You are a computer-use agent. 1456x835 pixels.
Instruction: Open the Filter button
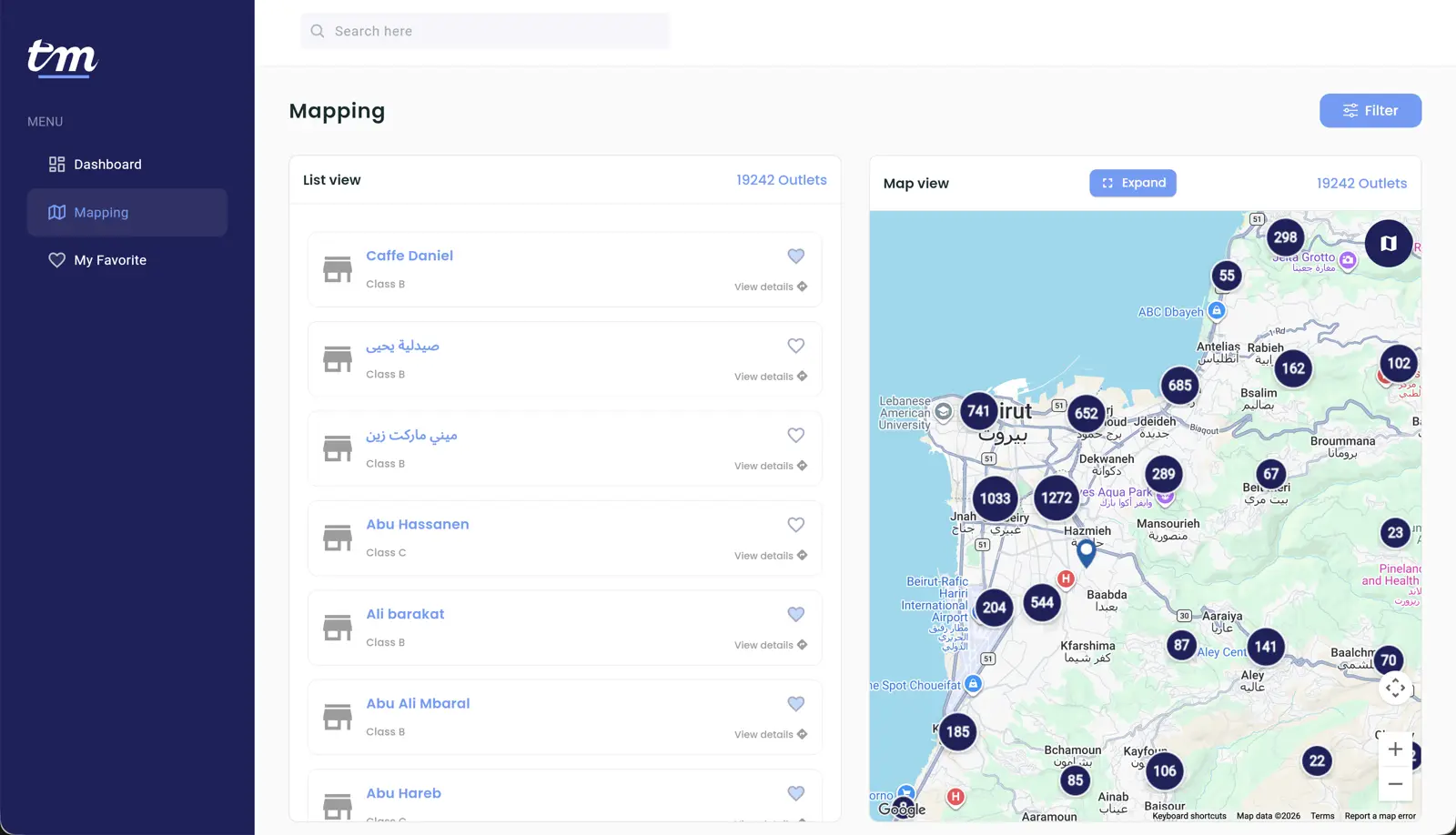(1370, 111)
